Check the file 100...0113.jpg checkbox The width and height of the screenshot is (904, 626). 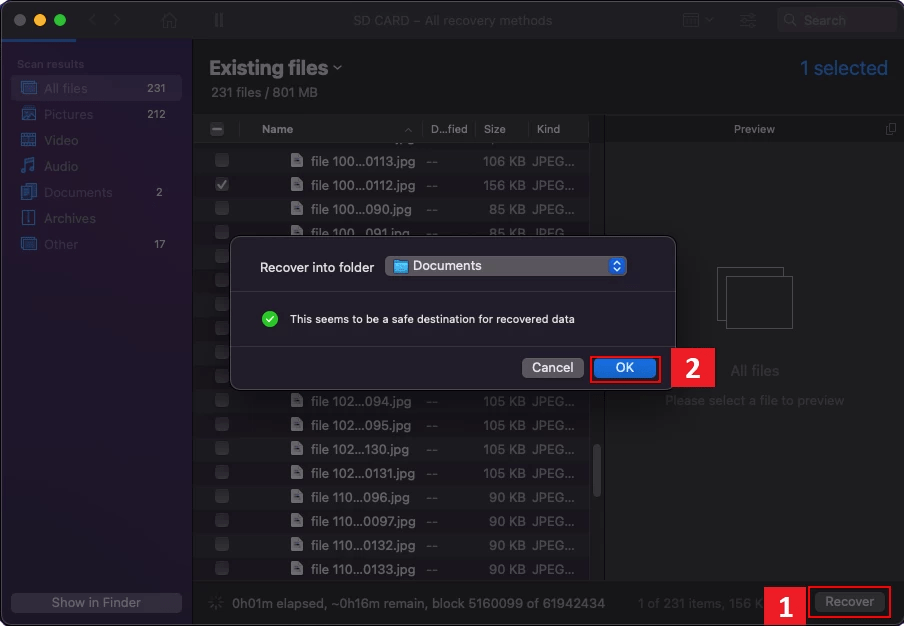[222, 160]
